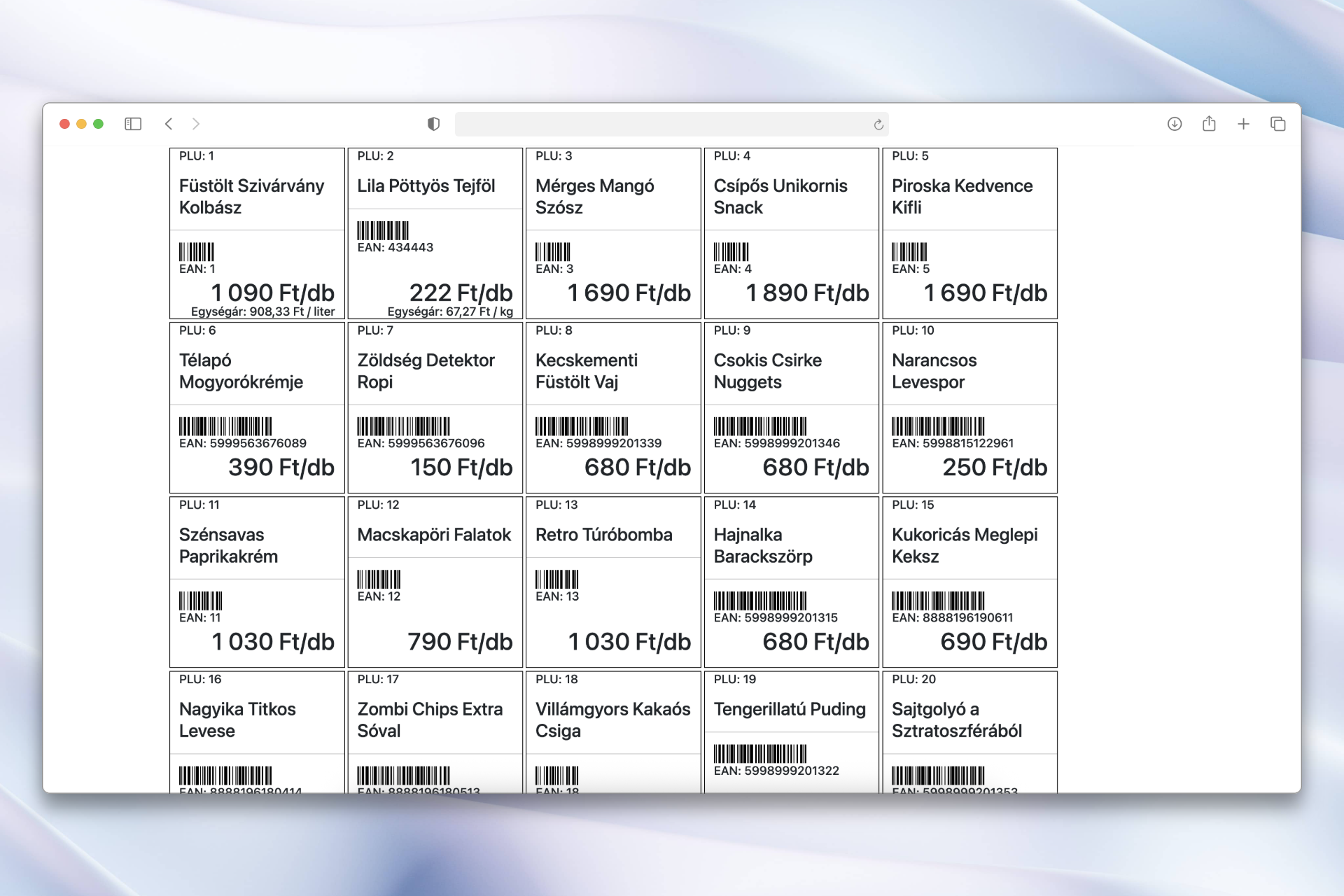Click the red close window button
Screen dimensions: 1344x896
(64, 124)
